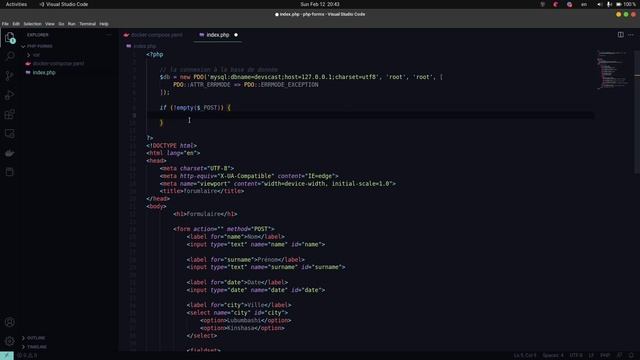Click the Visual Studio Code app menu in the top bar

64,4
